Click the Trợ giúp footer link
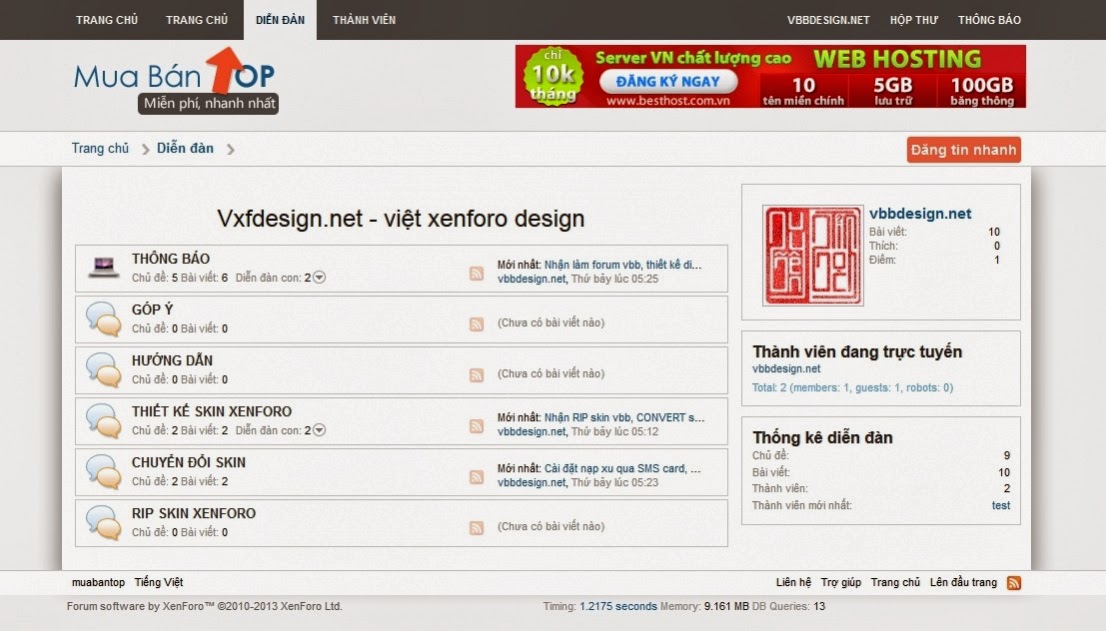 coord(841,582)
